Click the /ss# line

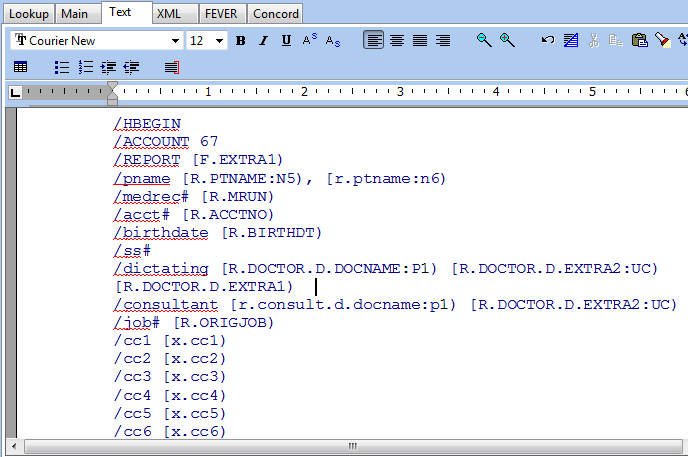(132, 251)
